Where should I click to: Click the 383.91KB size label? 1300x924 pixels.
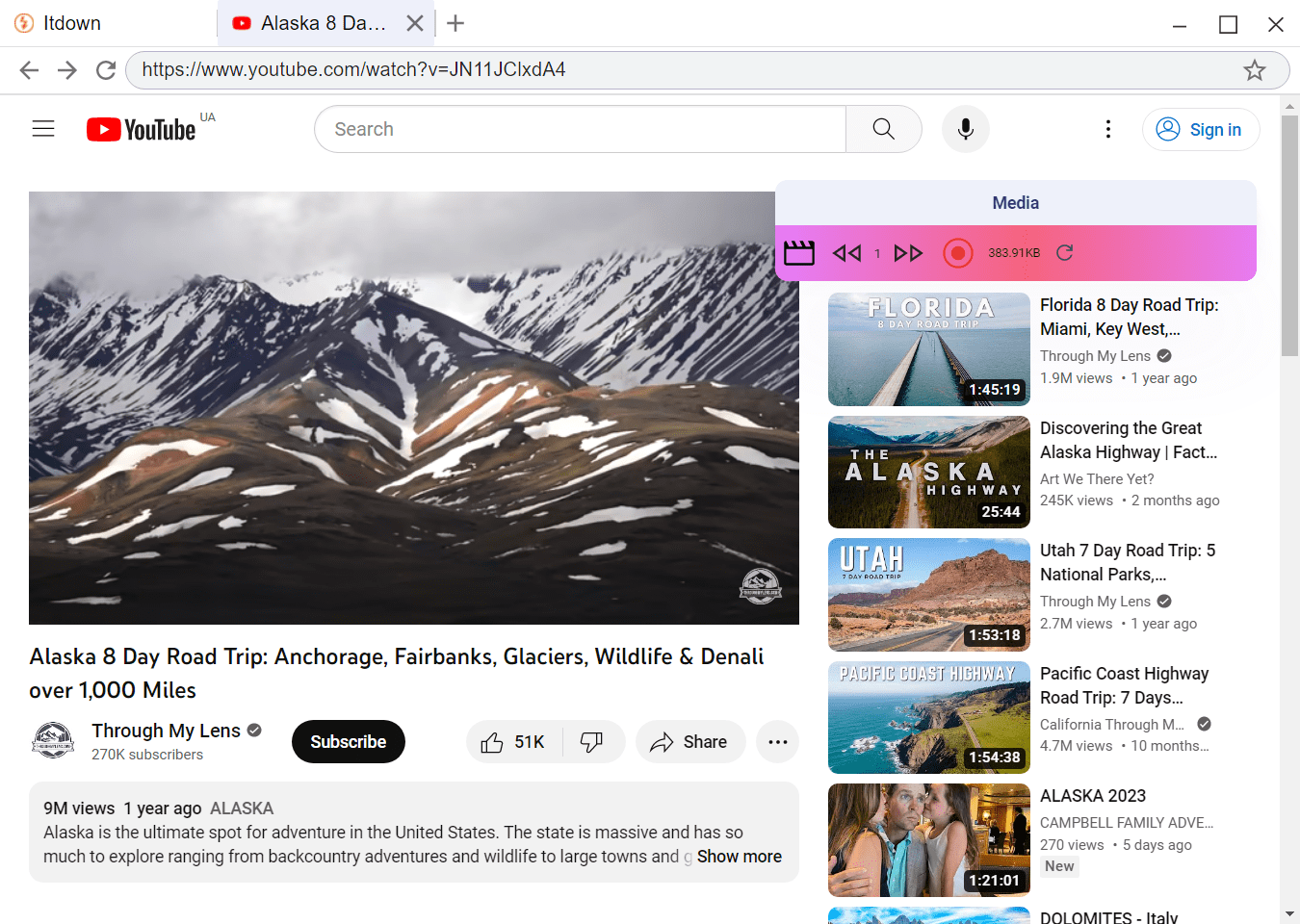click(1014, 253)
